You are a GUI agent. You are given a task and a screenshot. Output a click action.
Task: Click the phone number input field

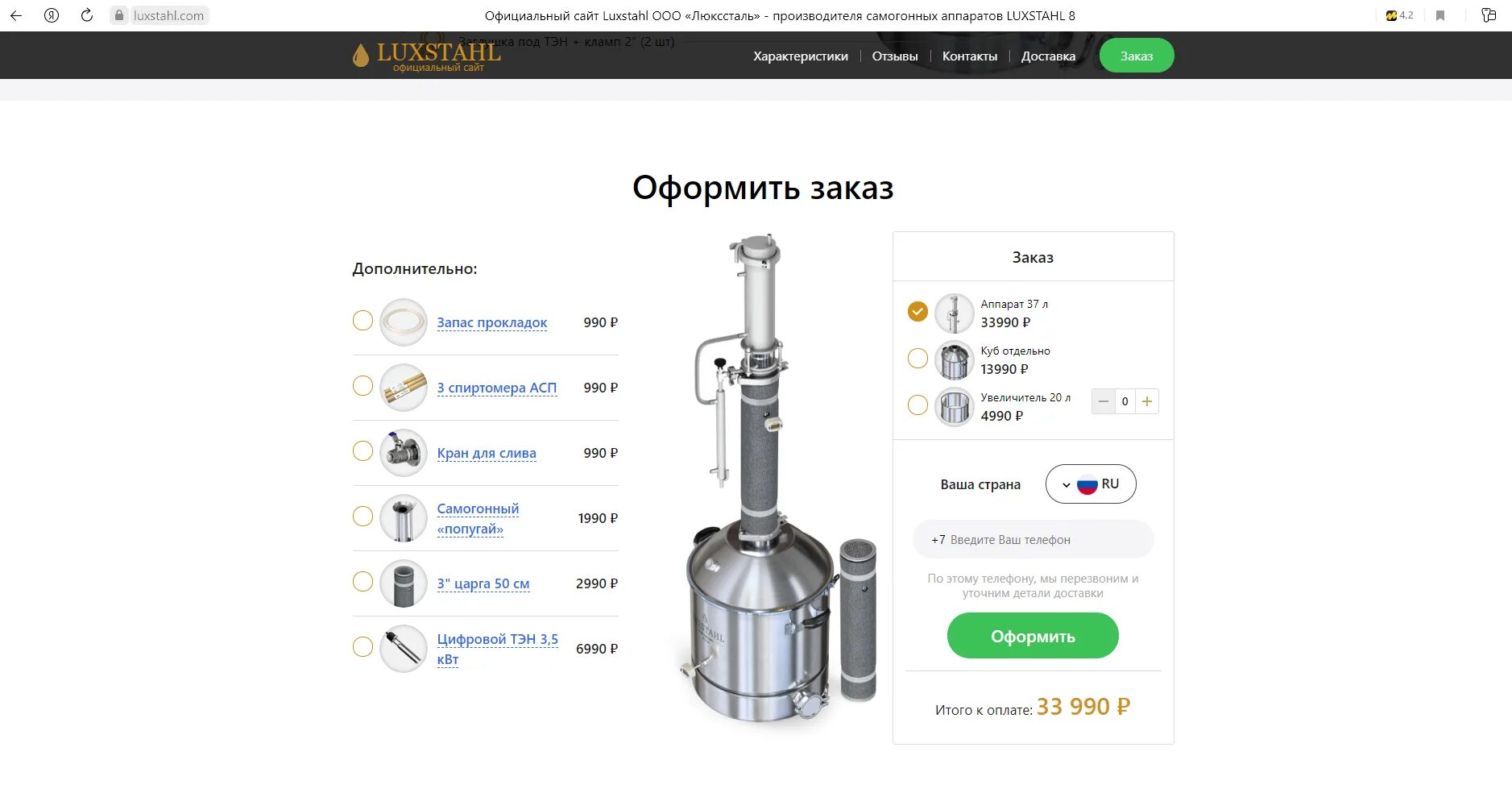coord(1033,539)
